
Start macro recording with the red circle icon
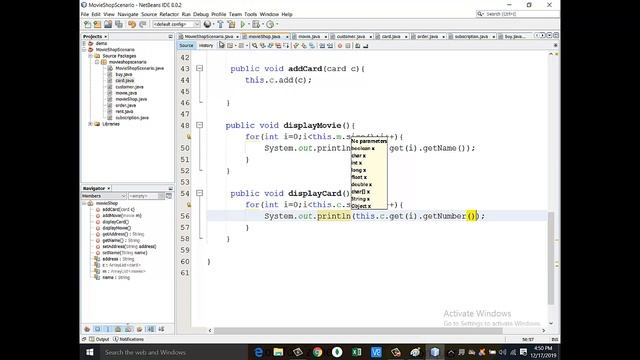pos(340,46)
